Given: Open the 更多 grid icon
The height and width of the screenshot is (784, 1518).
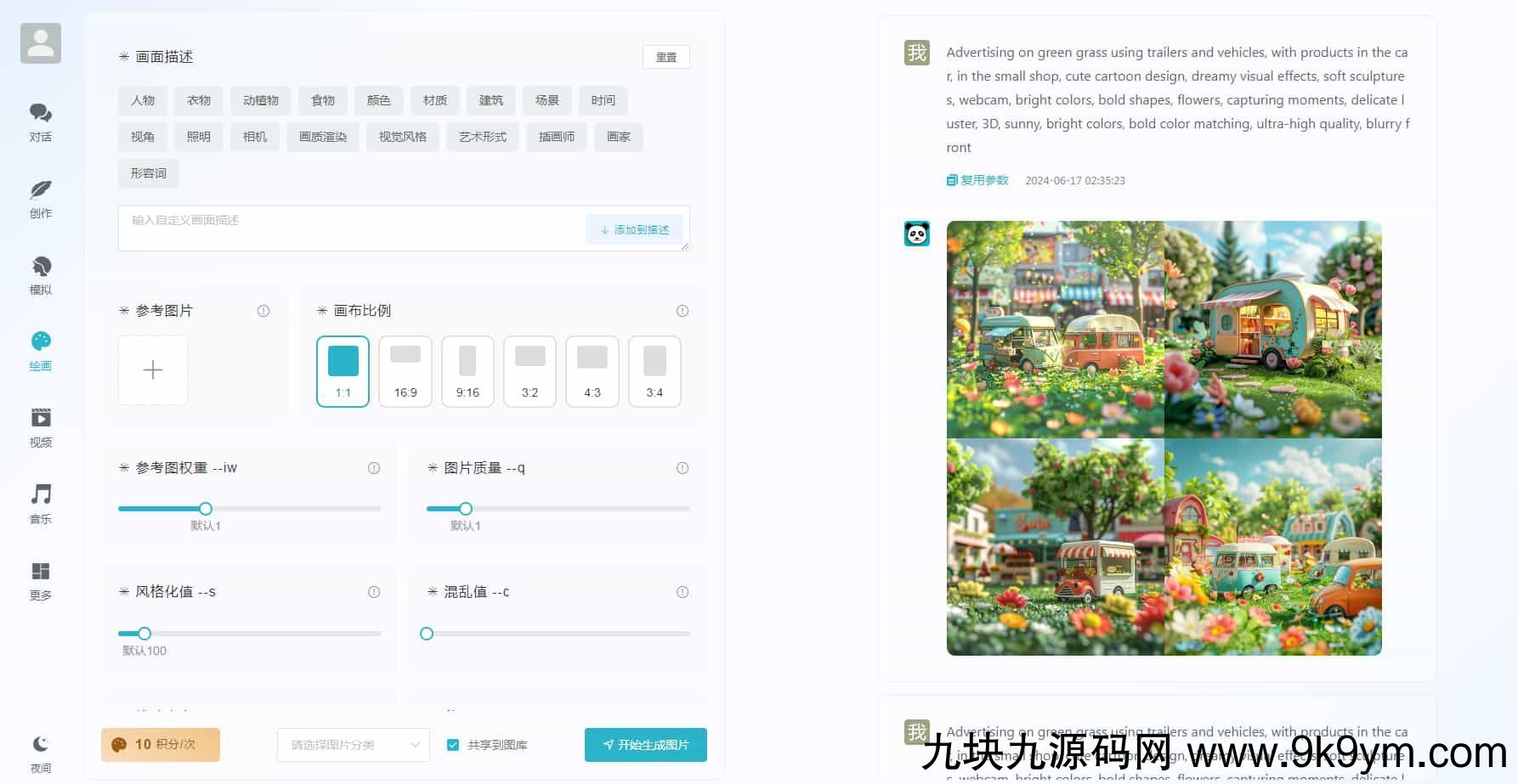Looking at the screenshot, I should coord(40,572).
